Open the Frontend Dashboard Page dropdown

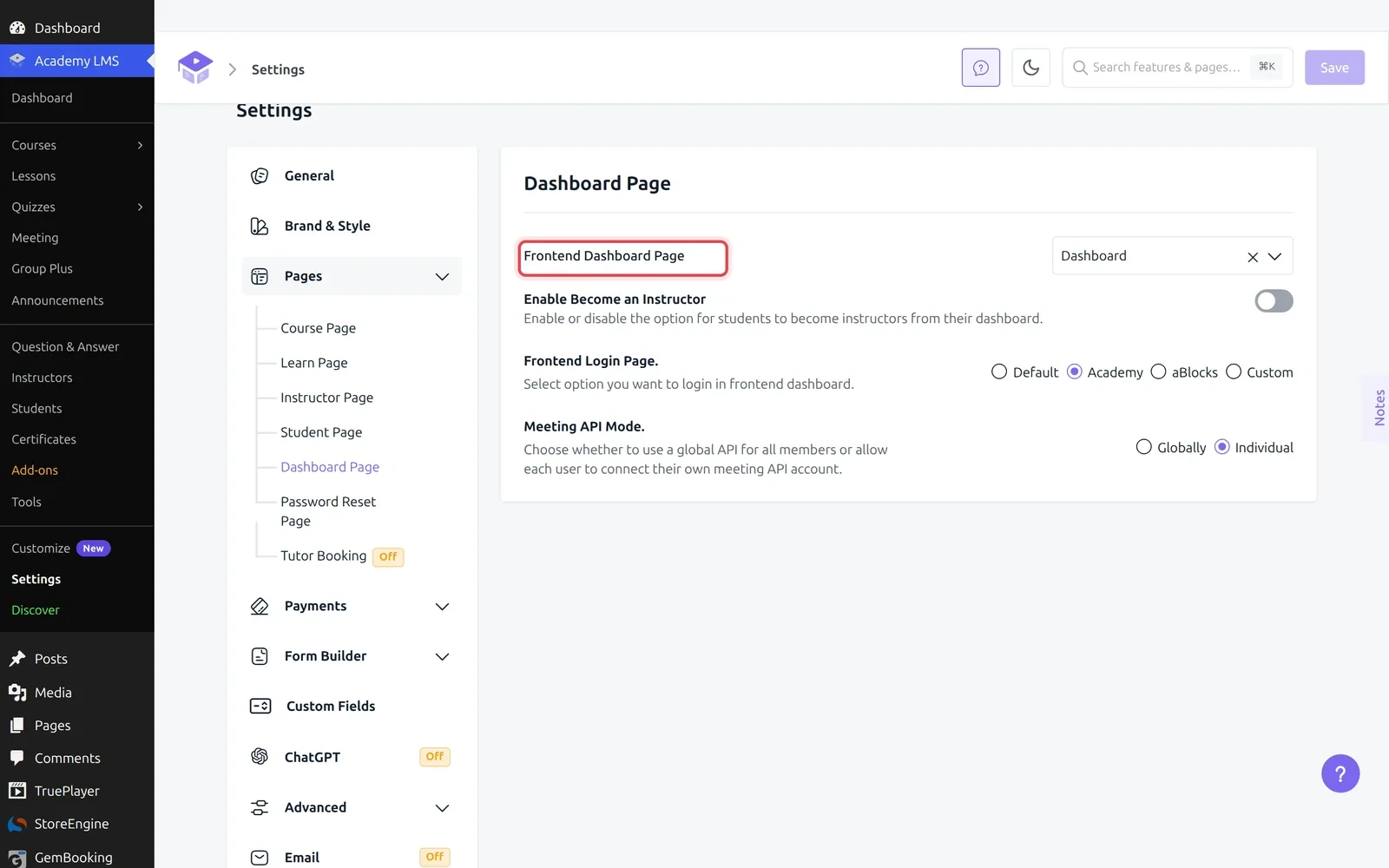[1172, 256]
